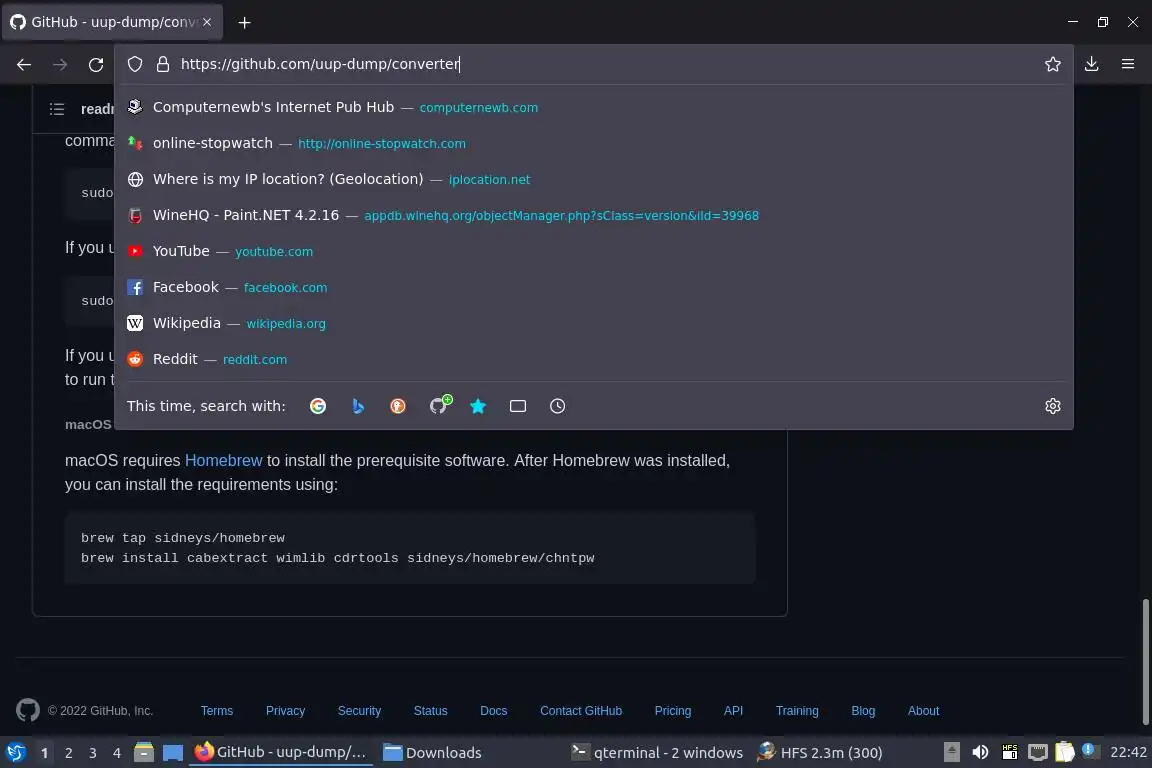This screenshot has width=1152, height=768.
Task: Open the About footer link
Action: (924, 711)
